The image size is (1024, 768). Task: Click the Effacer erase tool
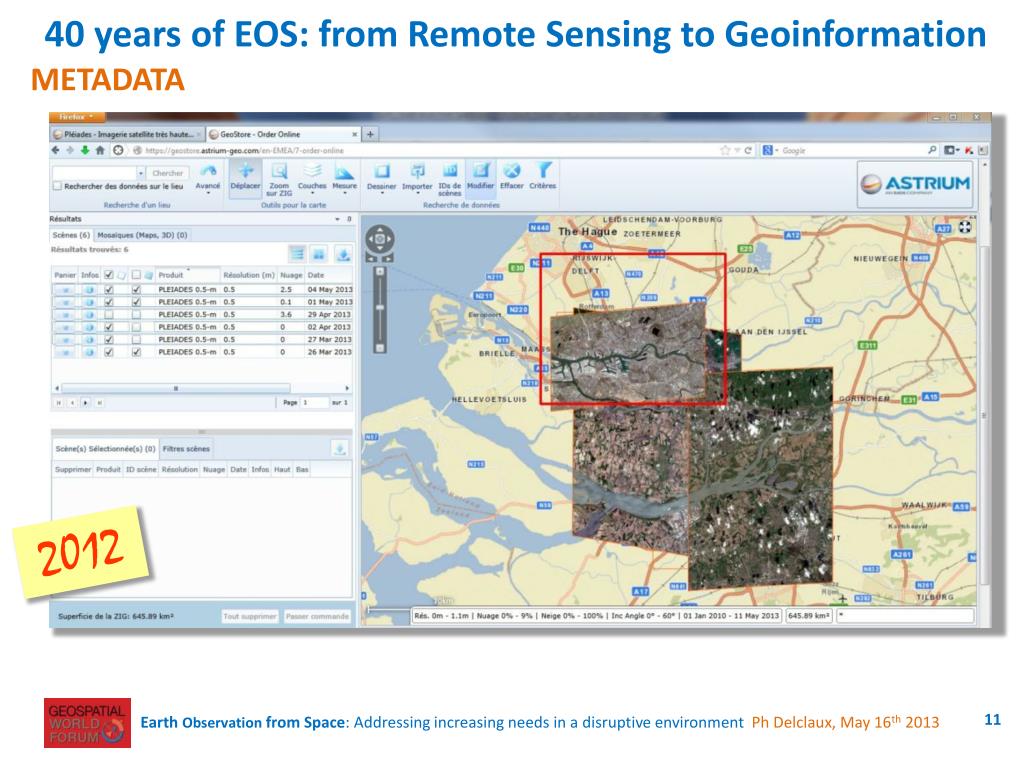pyautogui.click(x=512, y=178)
